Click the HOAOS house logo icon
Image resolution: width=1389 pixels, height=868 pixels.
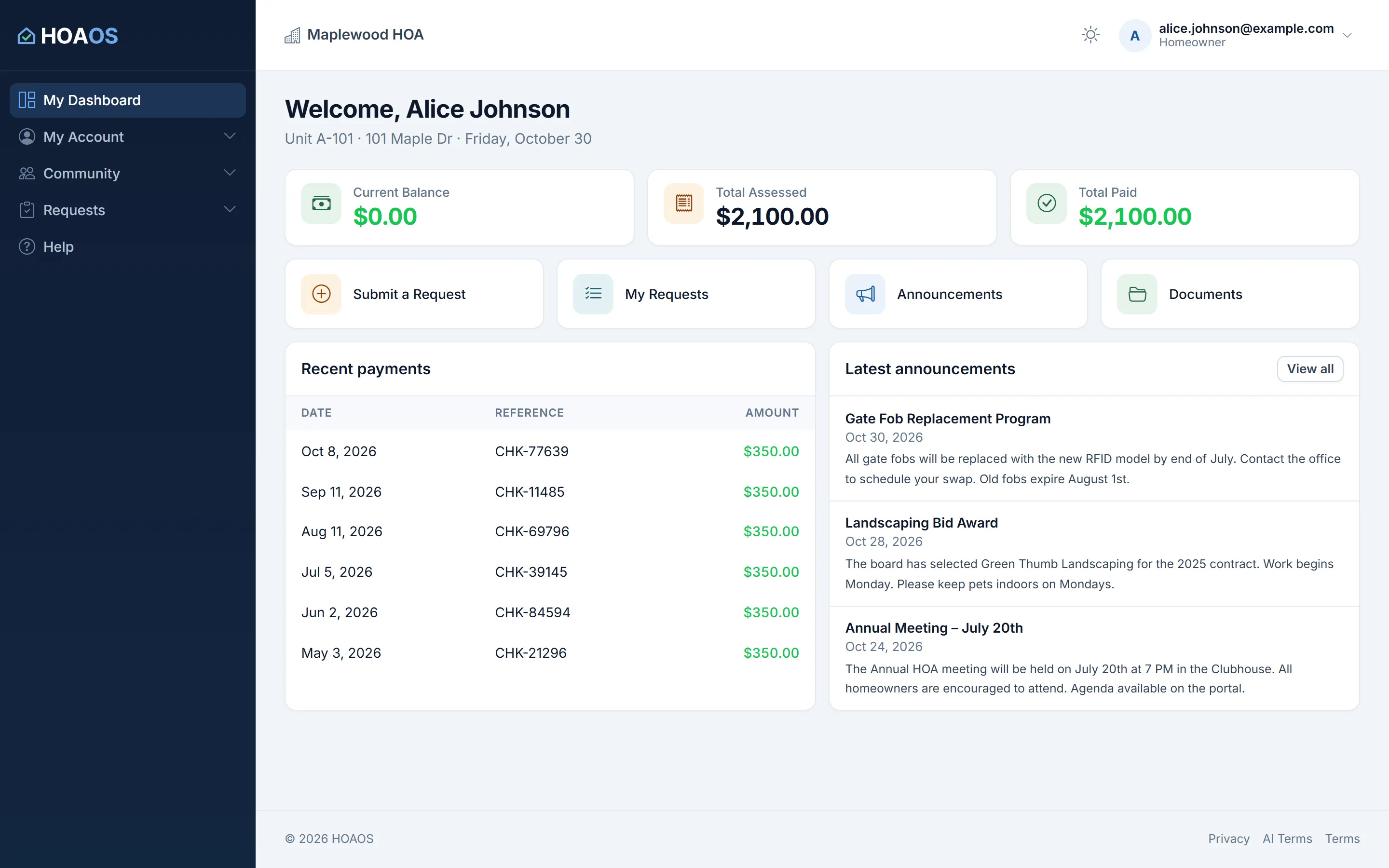[27, 36]
